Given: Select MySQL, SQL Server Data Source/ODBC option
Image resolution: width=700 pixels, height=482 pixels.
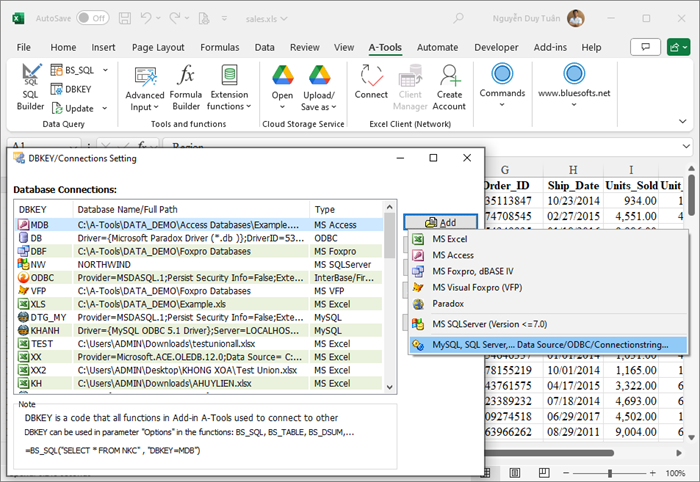Looking at the screenshot, I should [x=548, y=345].
